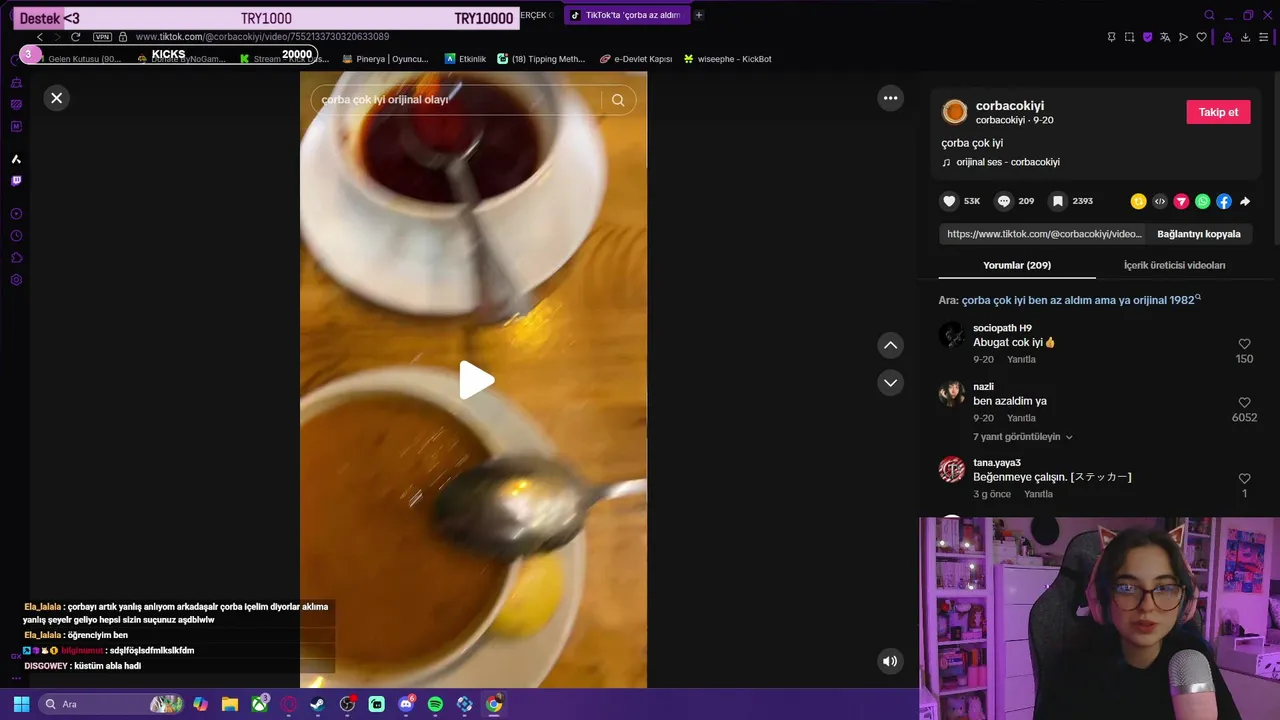Open the wiseephe - KickBot bookmark

727,59
